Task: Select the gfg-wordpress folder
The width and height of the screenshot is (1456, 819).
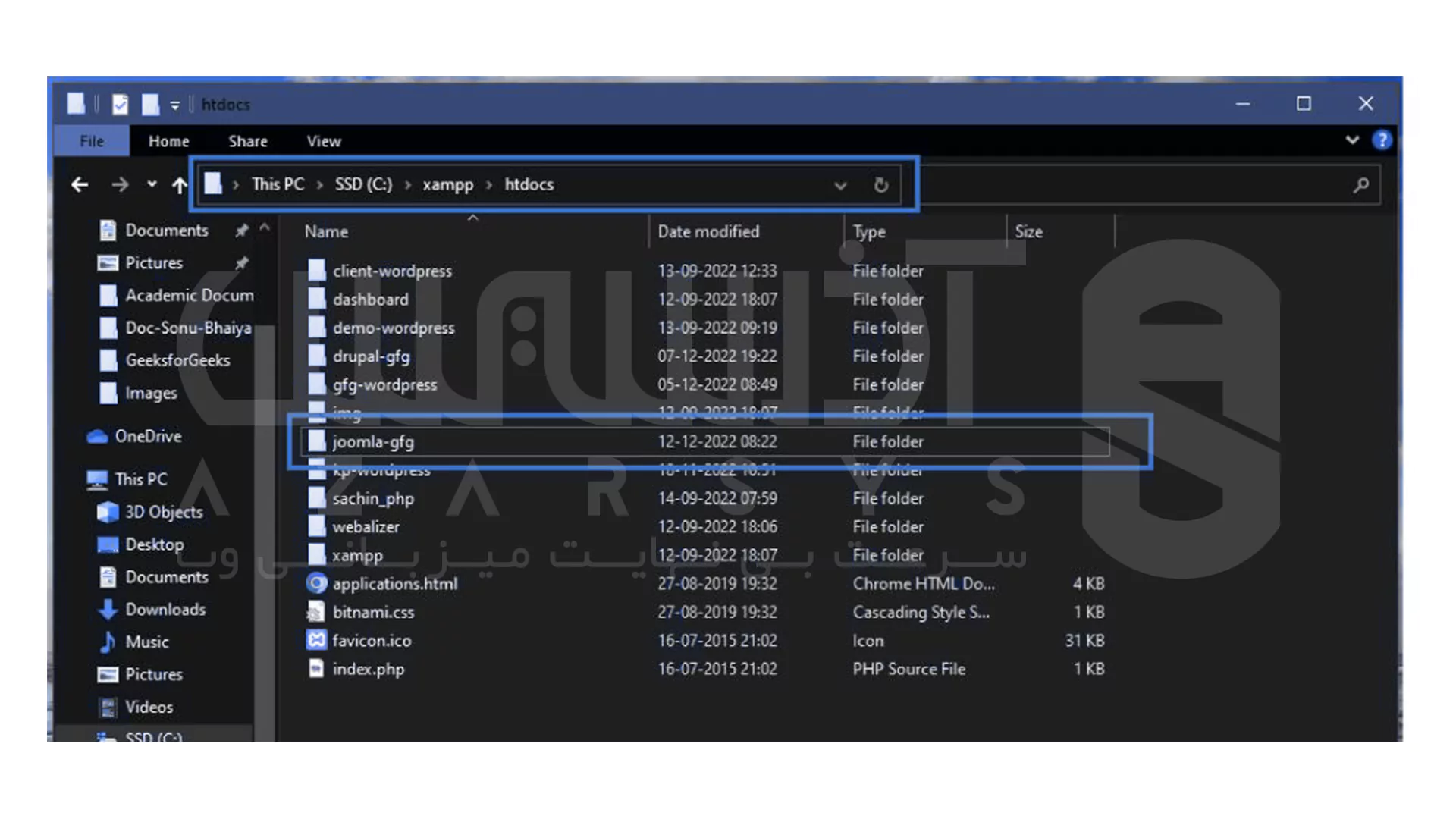Action: point(384,384)
